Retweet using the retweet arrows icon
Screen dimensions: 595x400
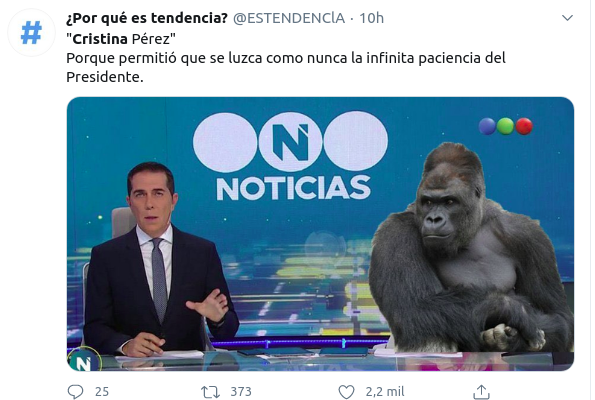(210, 392)
